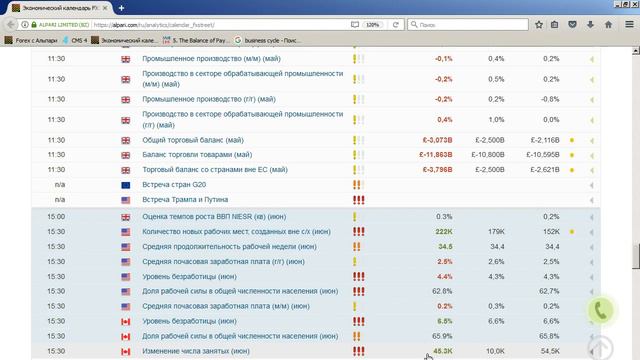640x360 pixels.
Task: Open Экономический кале... bookmark
Action: coord(124,40)
